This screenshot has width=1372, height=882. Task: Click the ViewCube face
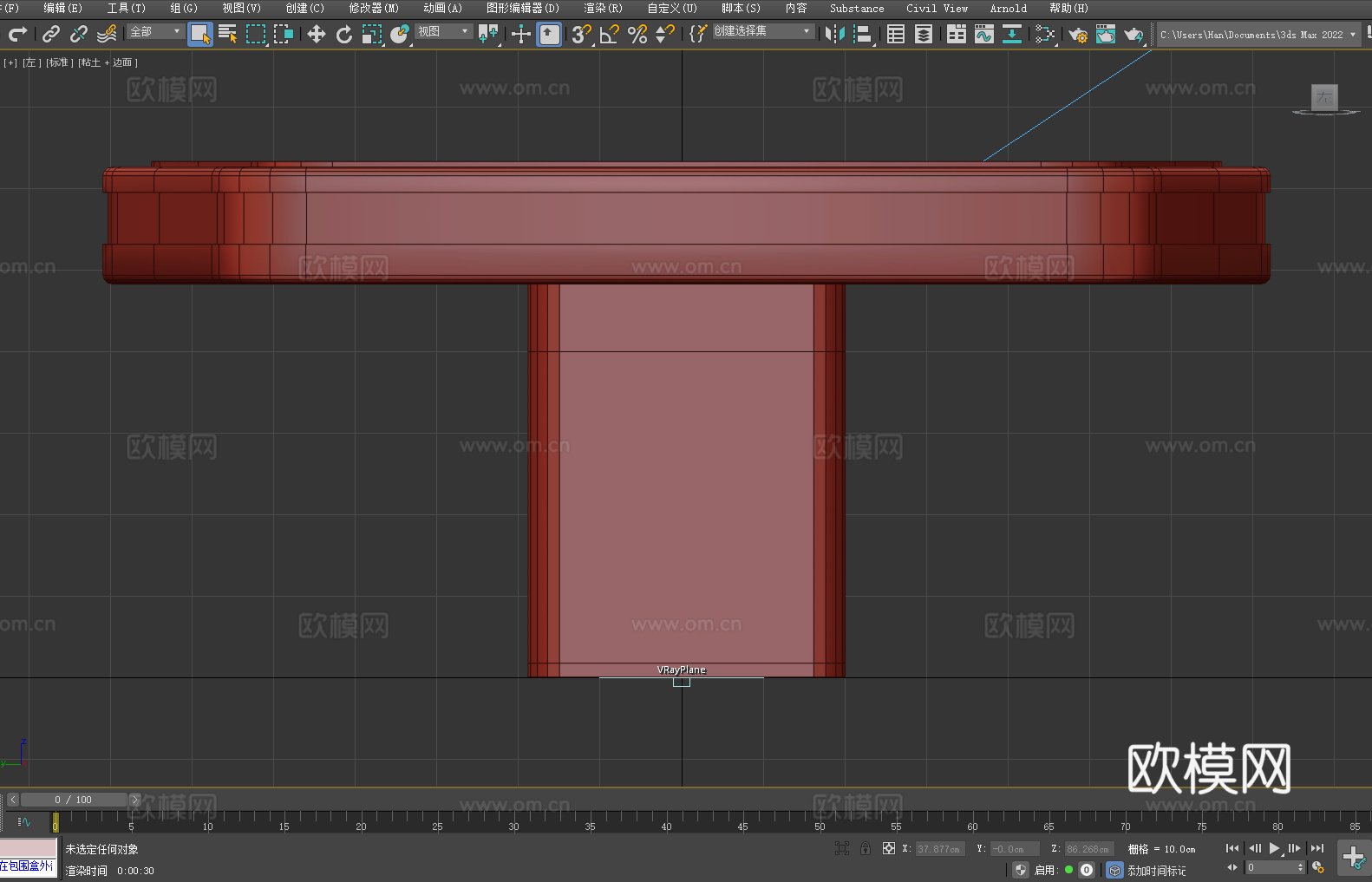1324,97
